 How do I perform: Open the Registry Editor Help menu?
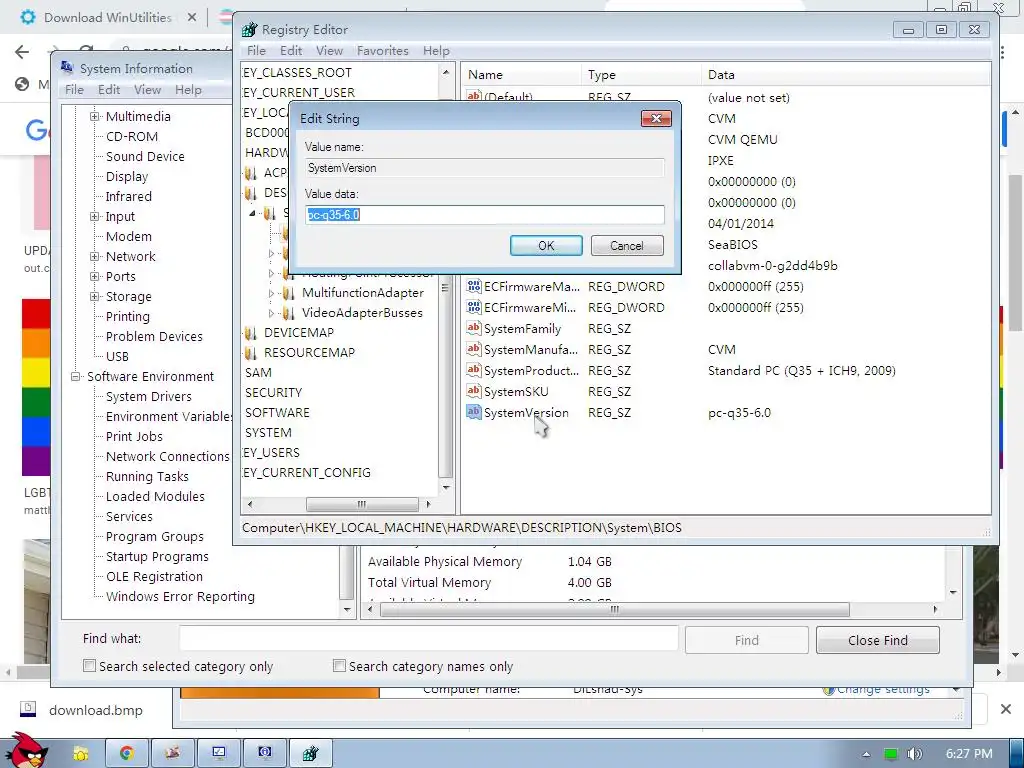[x=436, y=50]
